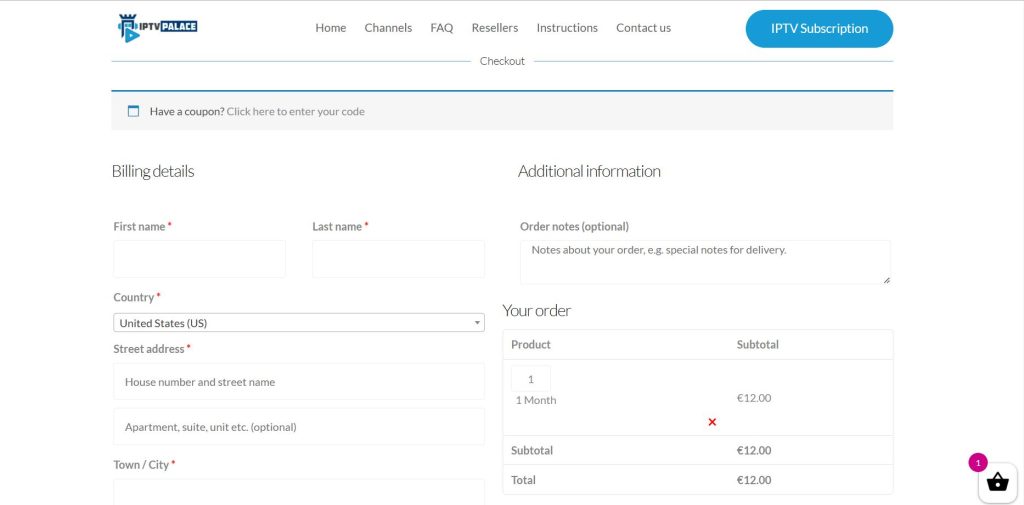
Task: Click the IPTV Palace logo
Action: pyautogui.click(x=157, y=28)
